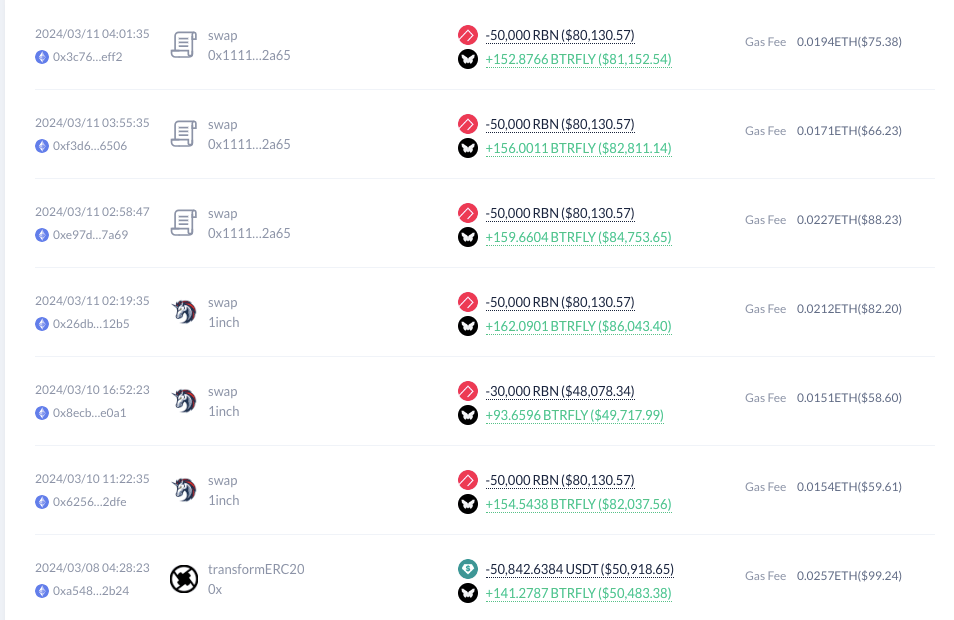
Task: Open transaction hash 0xa548...2b24
Action: 91,591
